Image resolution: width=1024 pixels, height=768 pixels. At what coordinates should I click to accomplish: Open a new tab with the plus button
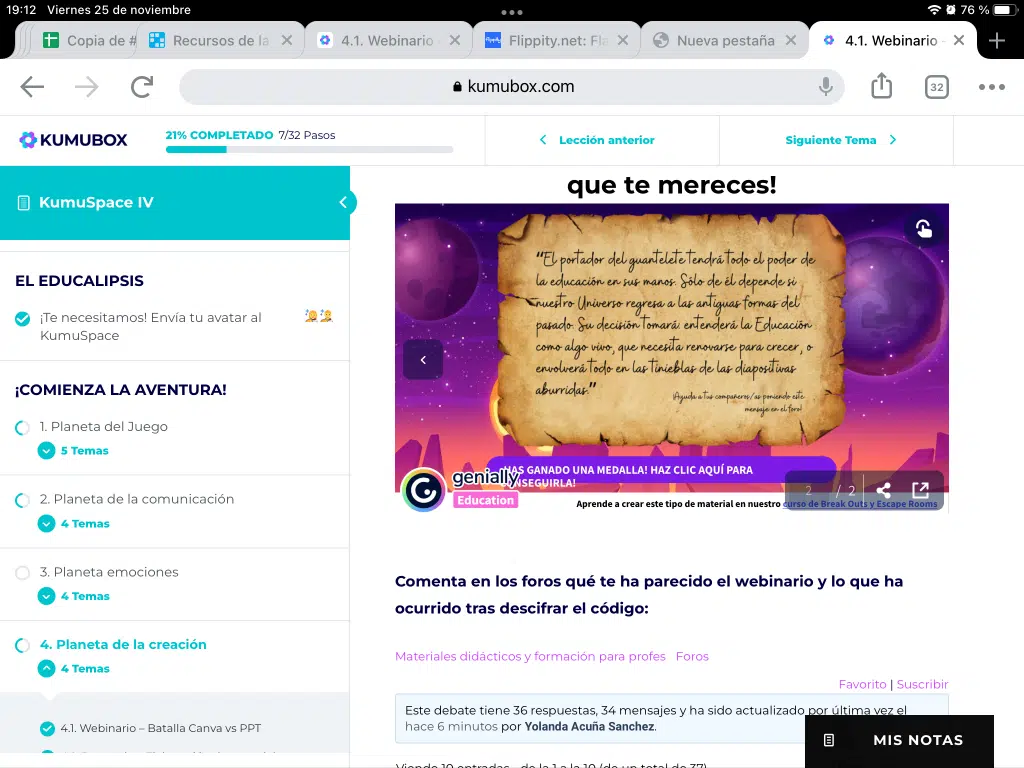[997, 40]
